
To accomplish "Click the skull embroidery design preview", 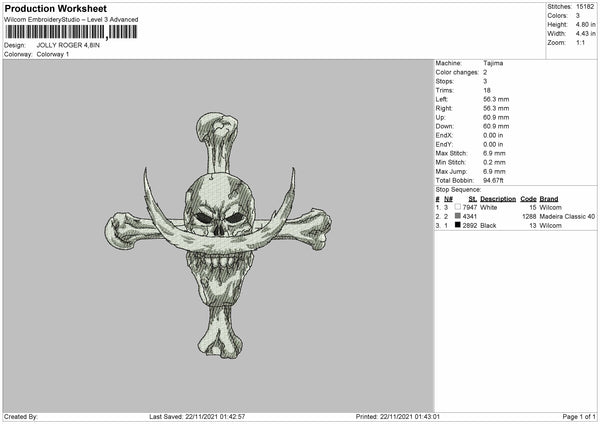I will pyautogui.click(x=218, y=236).
